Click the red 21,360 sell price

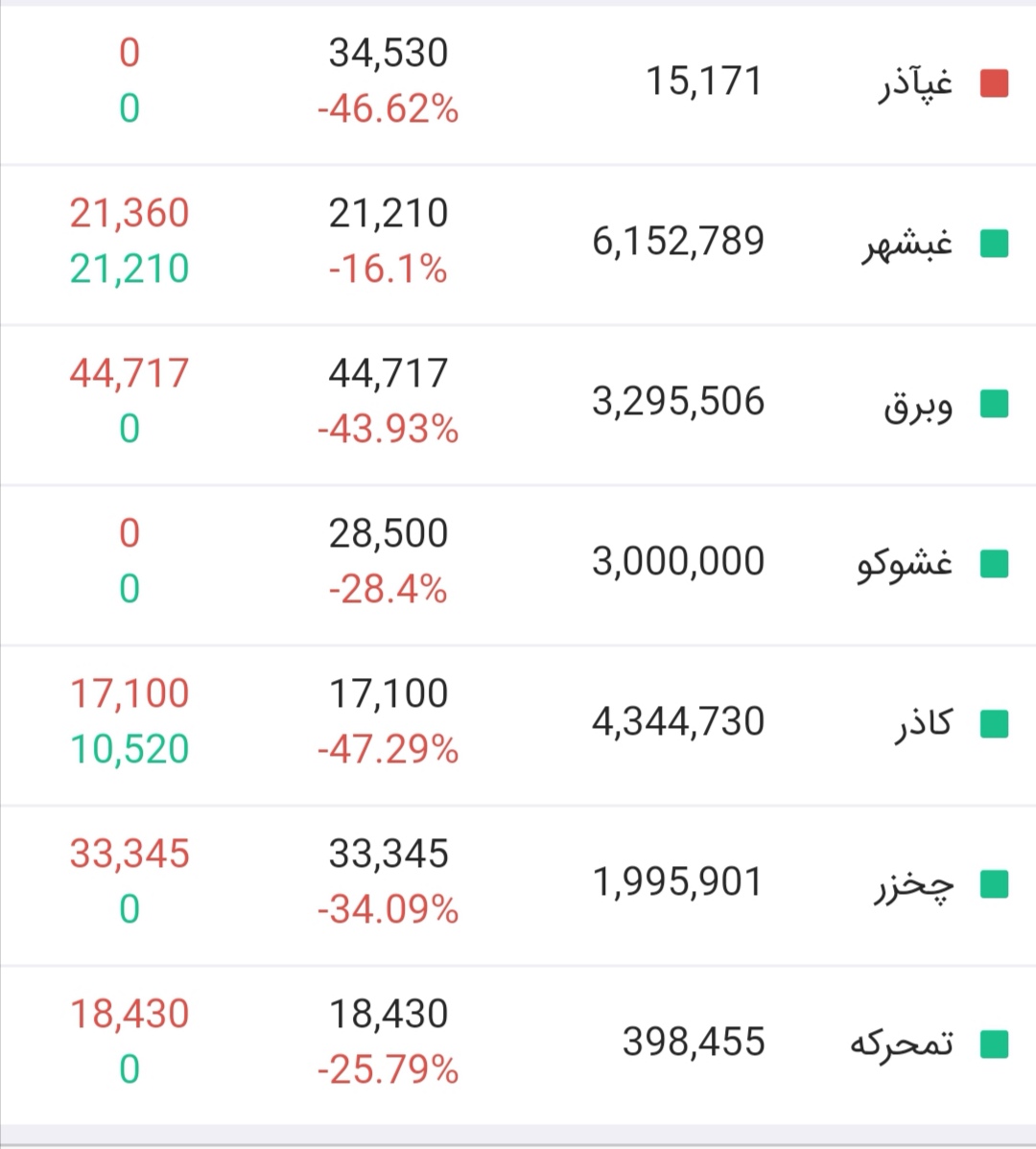[x=129, y=213]
